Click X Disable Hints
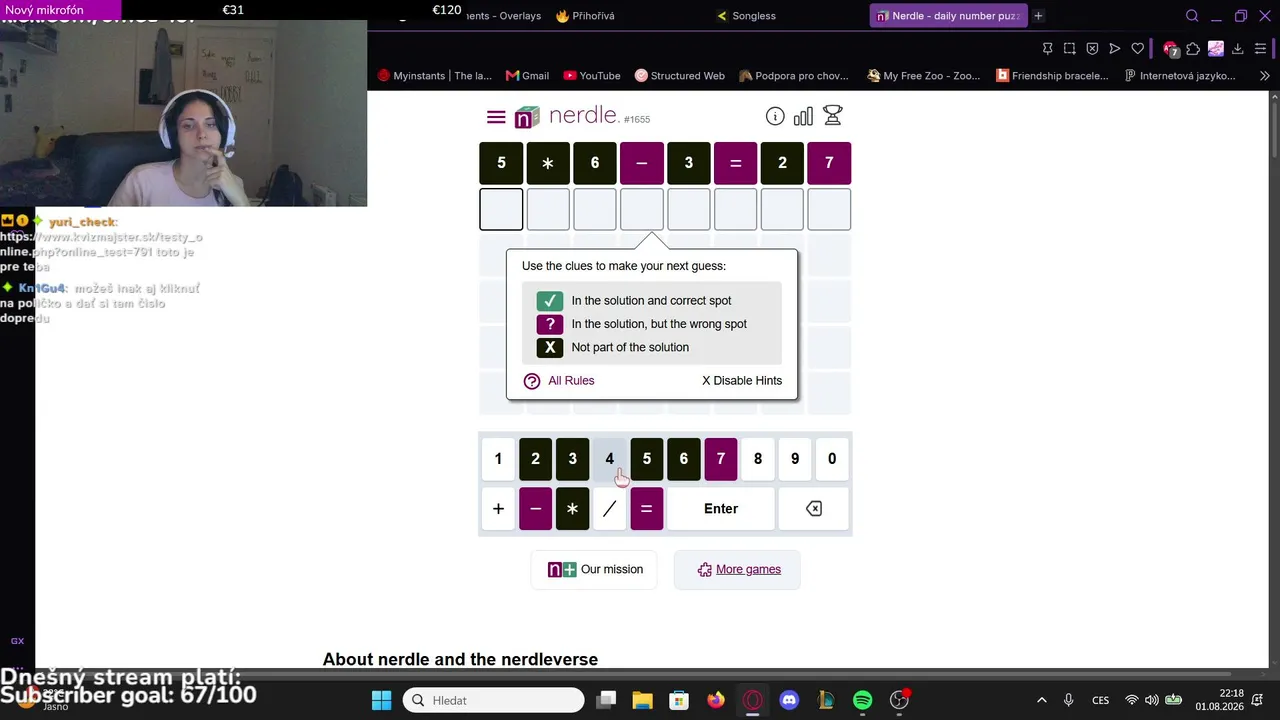 pyautogui.click(x=742, y=381)
